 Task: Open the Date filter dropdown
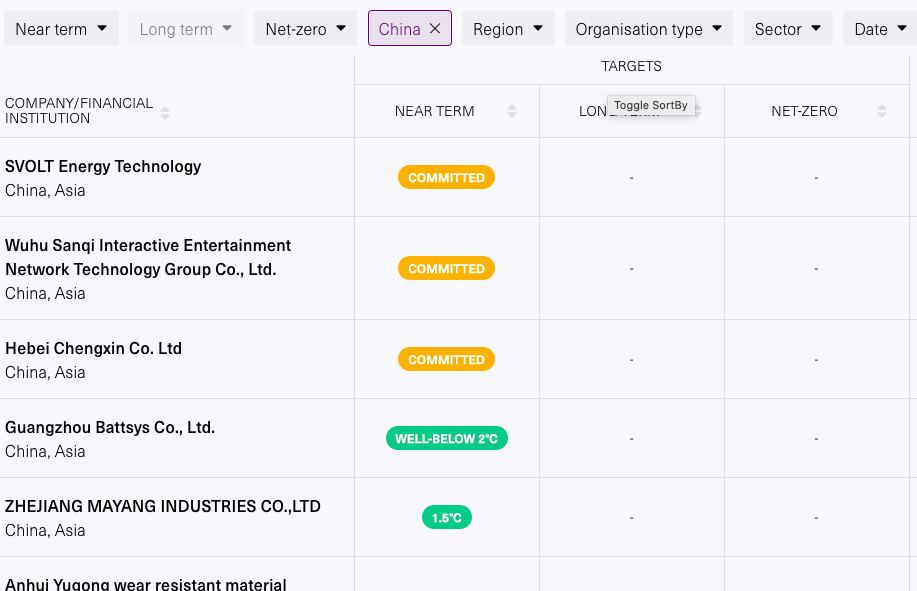(x=880, y=29)
